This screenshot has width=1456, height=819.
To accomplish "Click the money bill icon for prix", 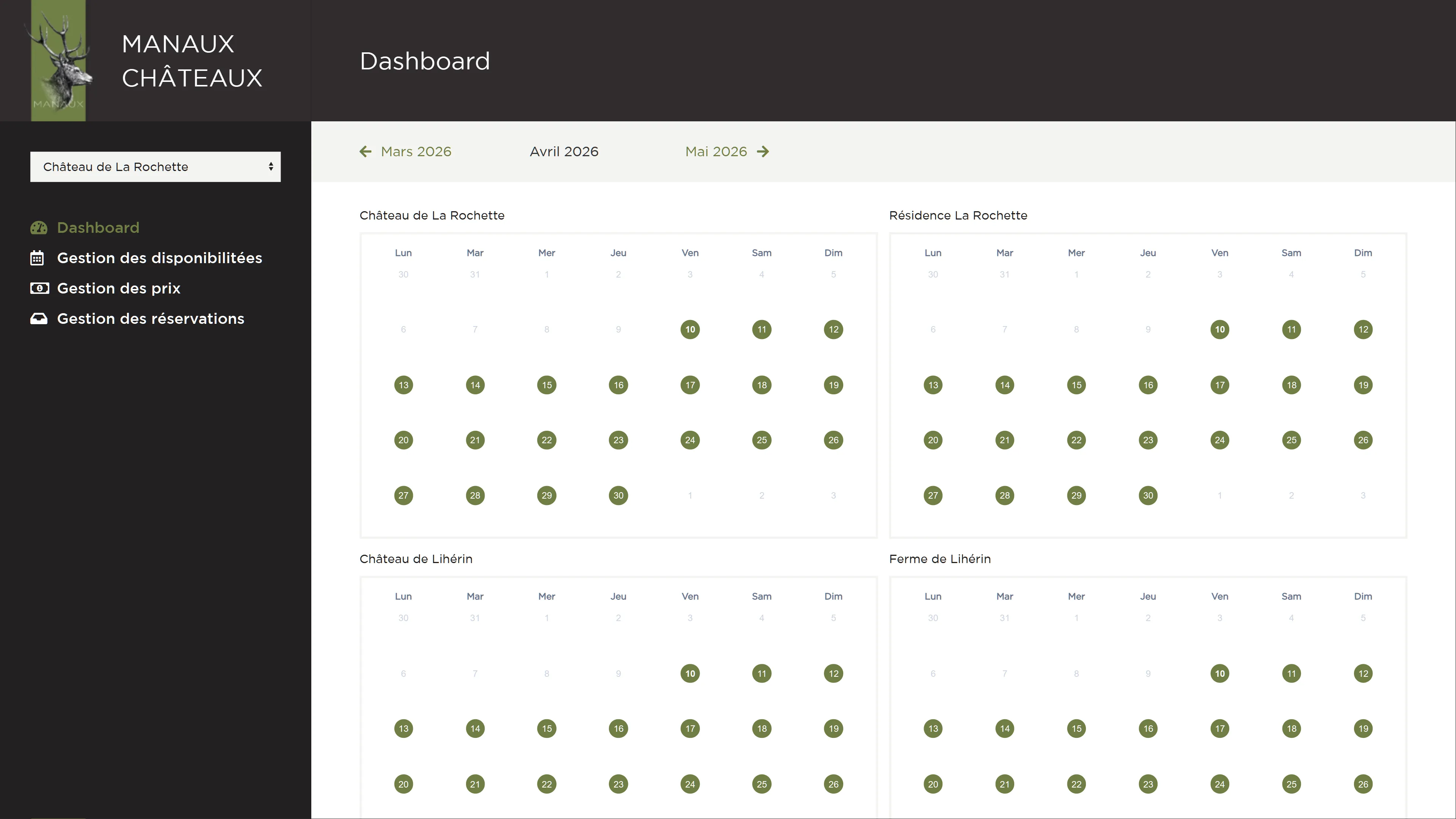I will 39,288.
